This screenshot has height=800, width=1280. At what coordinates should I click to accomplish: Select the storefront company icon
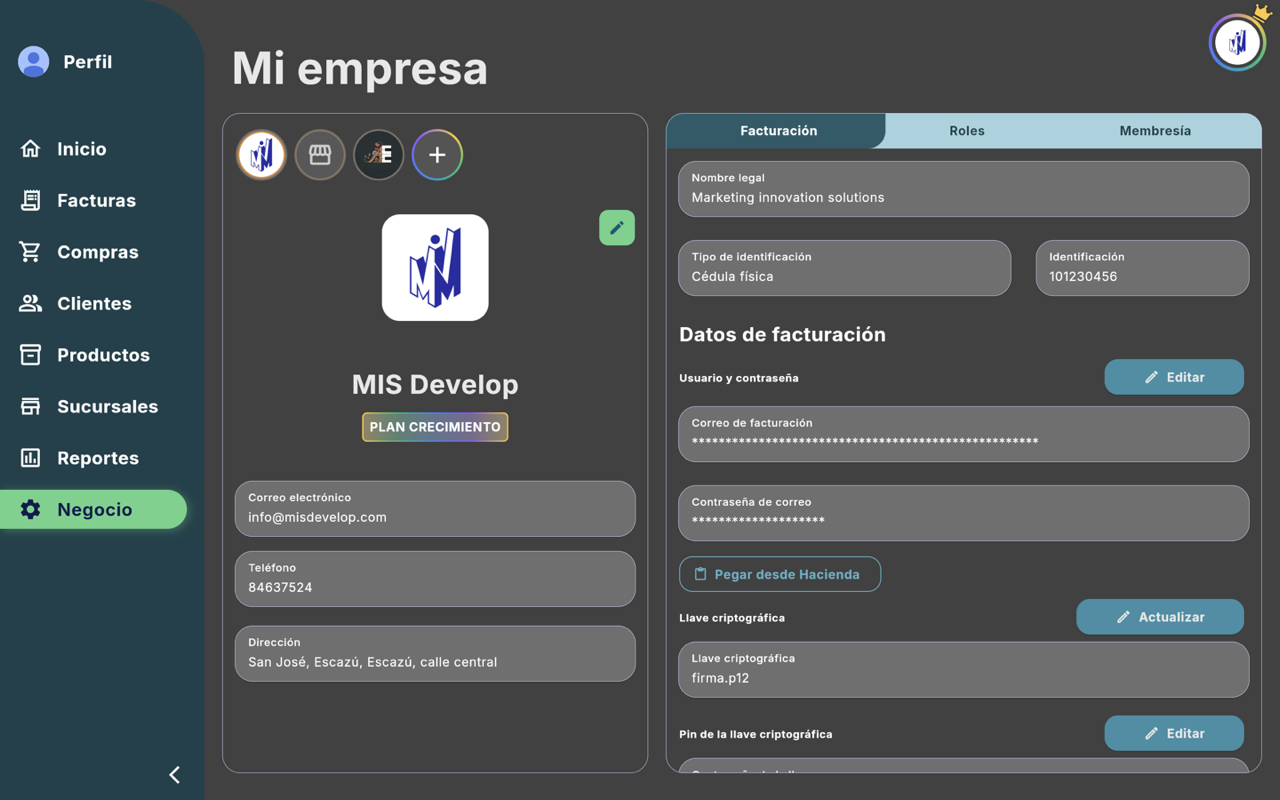[320, 155]
